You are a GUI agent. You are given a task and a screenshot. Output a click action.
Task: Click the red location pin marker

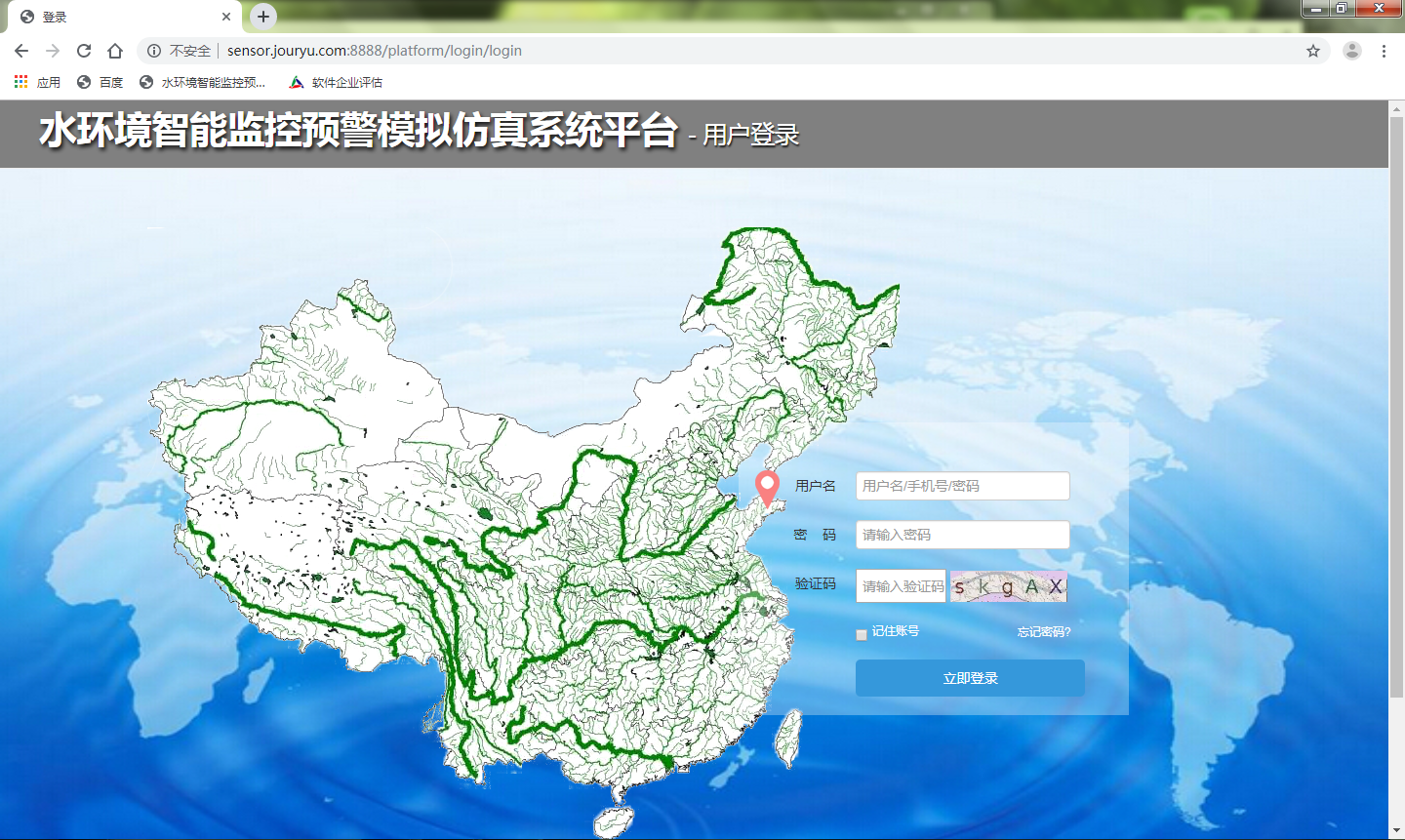[x=768, y=488]
